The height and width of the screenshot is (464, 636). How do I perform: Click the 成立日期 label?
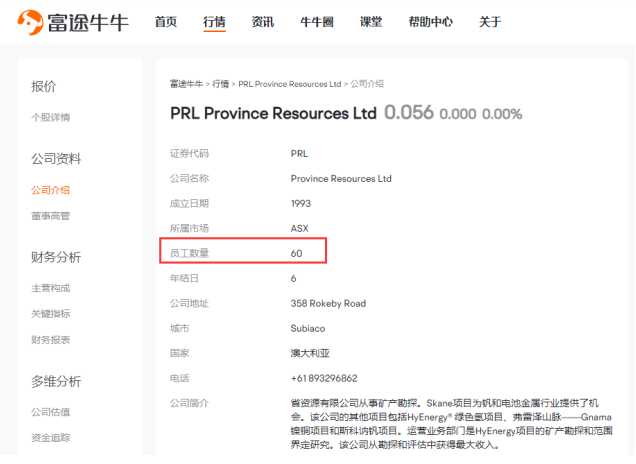pos(189,204)
